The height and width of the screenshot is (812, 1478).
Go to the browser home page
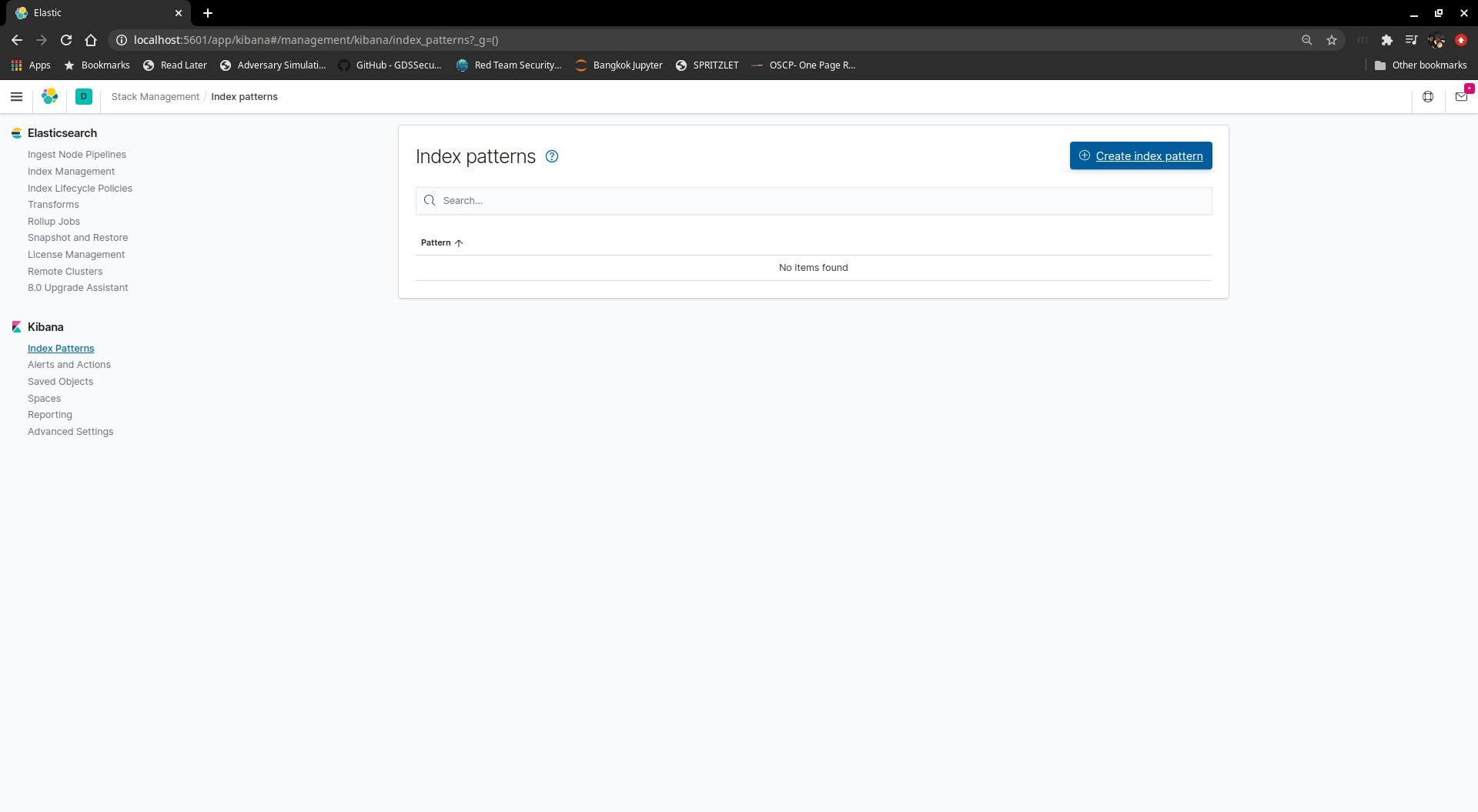91,40
